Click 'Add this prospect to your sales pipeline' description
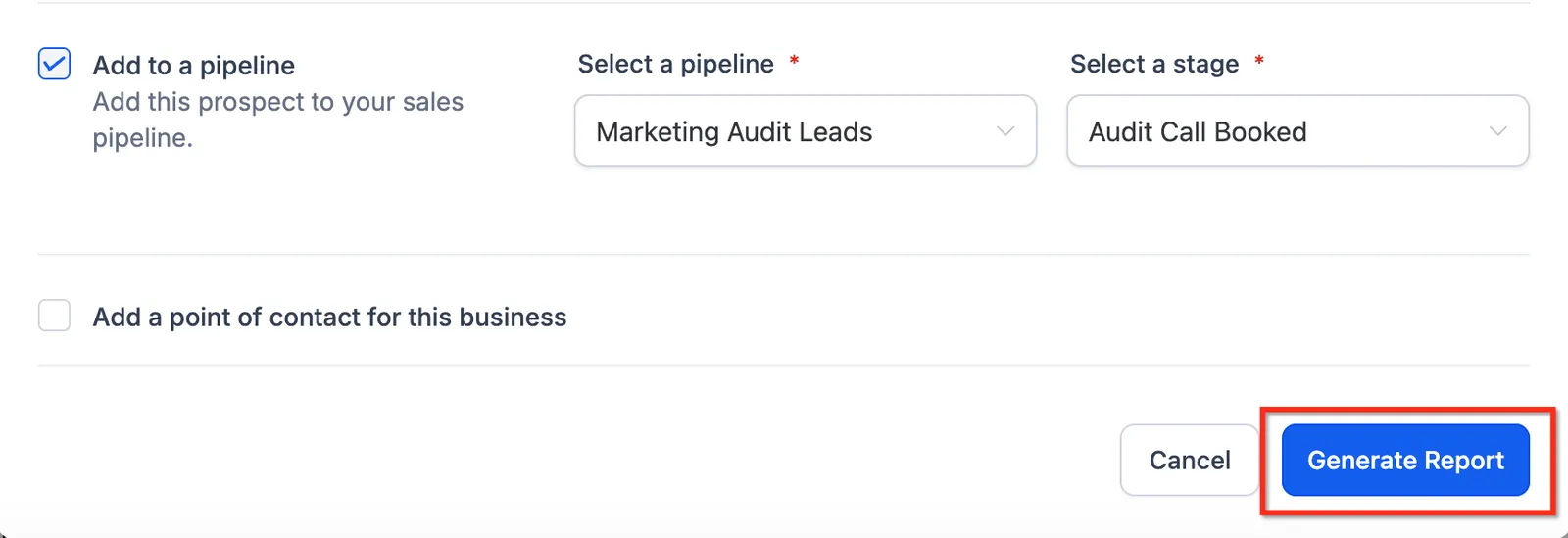The width and height of the screenshot is (1568, 538). click(x=278, y=120)
